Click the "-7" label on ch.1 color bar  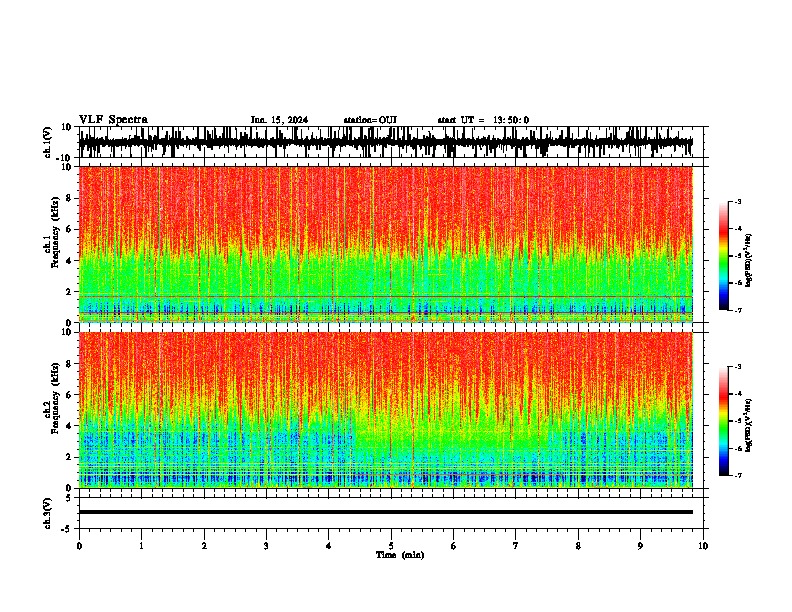[738, 310]
